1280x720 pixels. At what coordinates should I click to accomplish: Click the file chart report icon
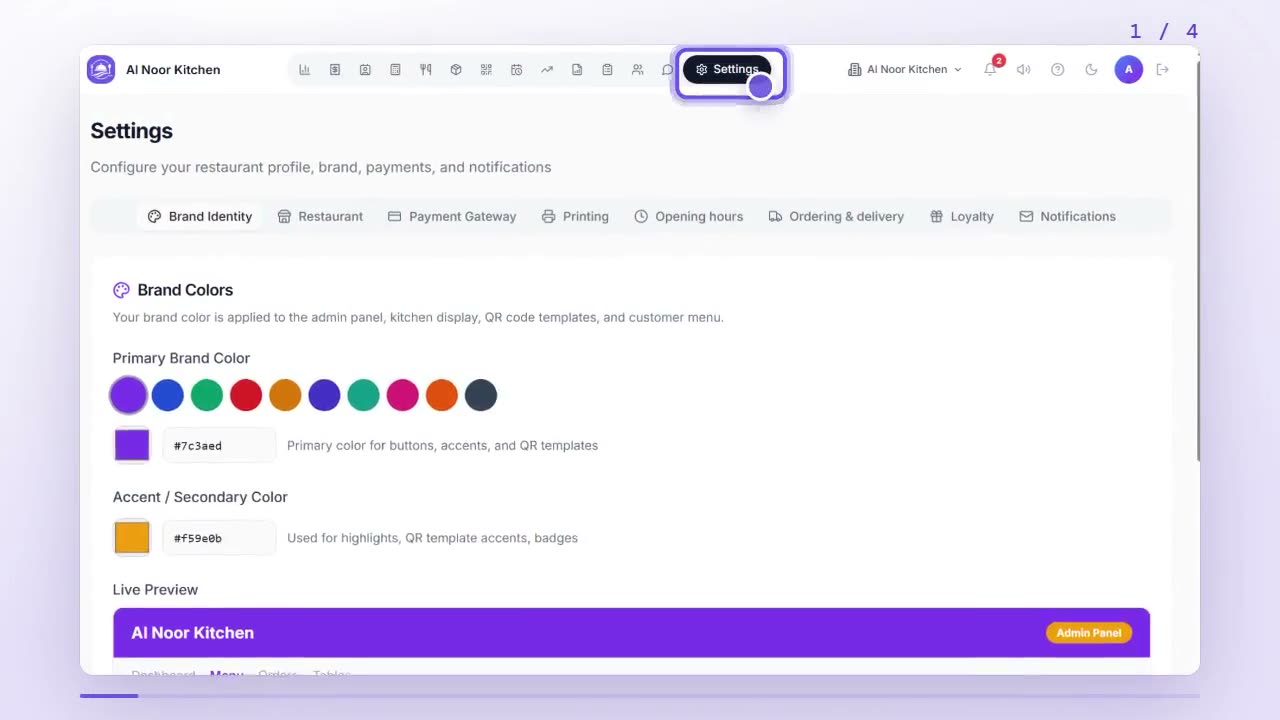(577, 70)
